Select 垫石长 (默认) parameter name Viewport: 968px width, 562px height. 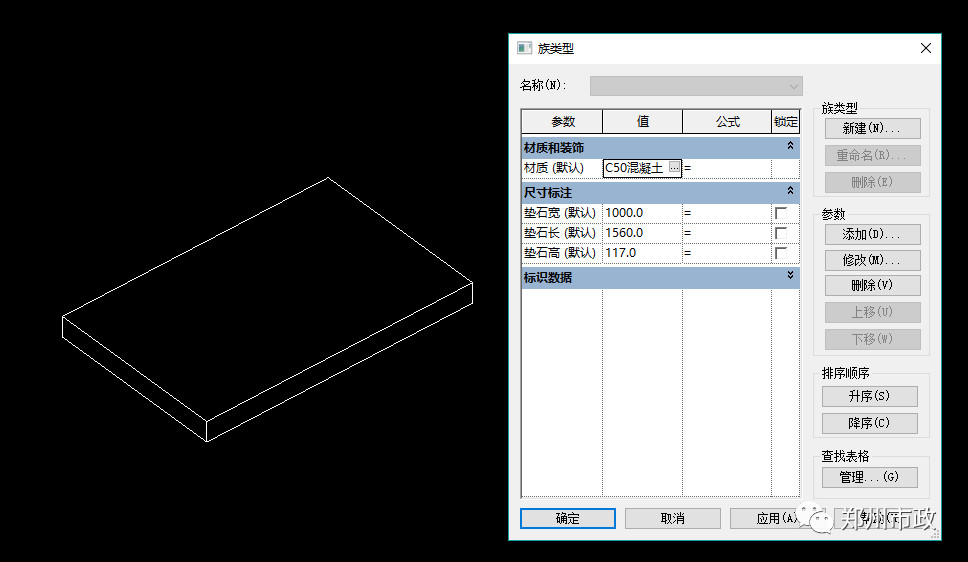tap(562, 233)
